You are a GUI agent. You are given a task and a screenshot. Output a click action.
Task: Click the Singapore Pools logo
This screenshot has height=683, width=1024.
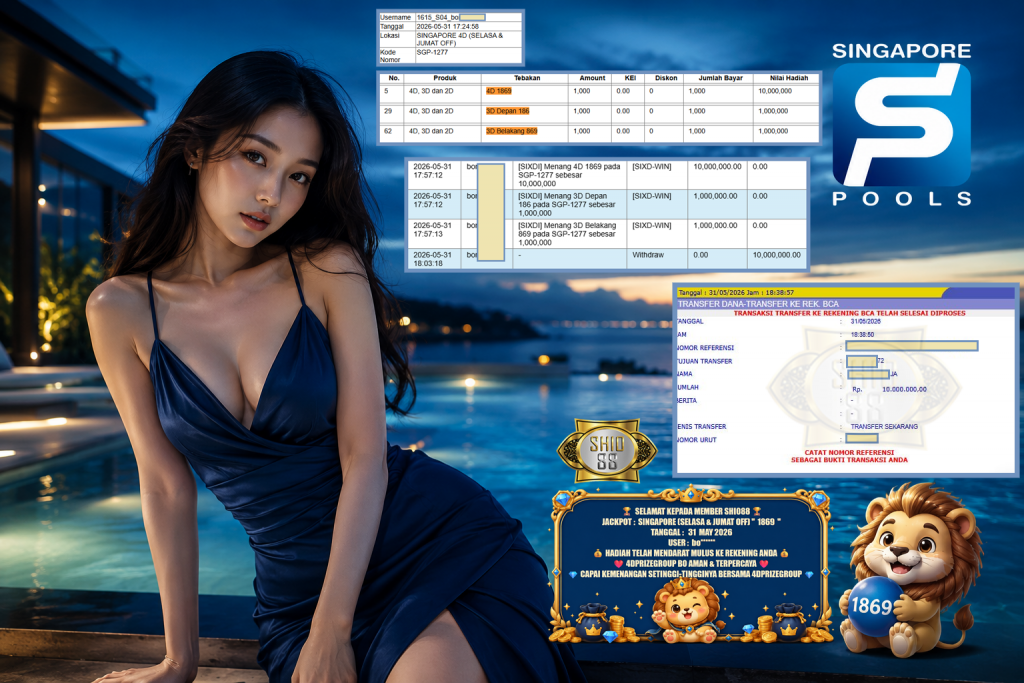901,124
